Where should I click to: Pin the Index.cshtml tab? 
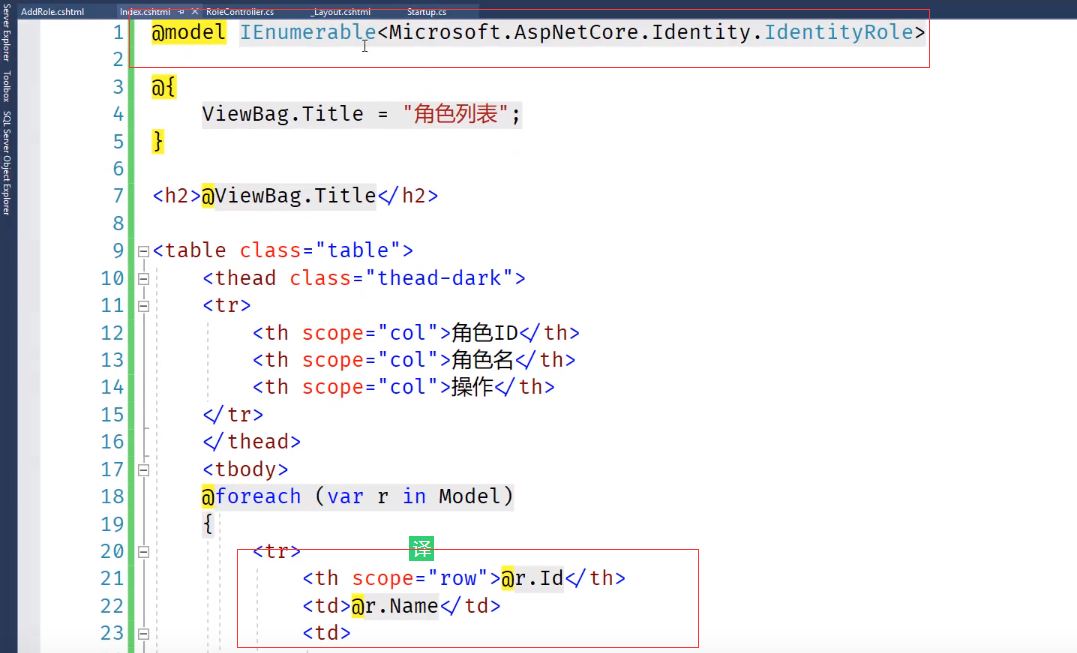click(x=181, y=12)
